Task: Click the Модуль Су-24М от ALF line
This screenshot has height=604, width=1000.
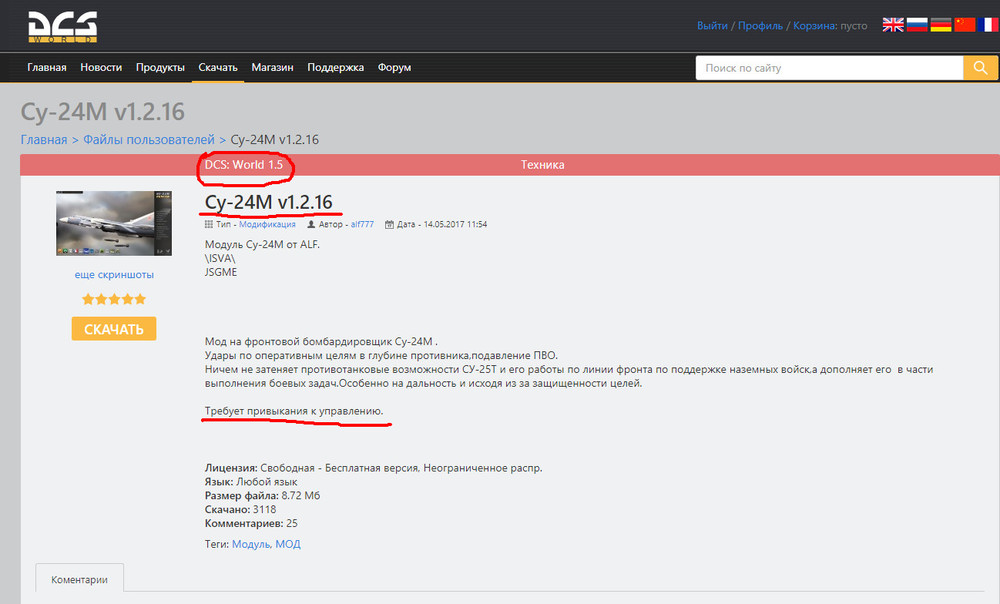Action: pyautogui.click(x=262, y=244)
